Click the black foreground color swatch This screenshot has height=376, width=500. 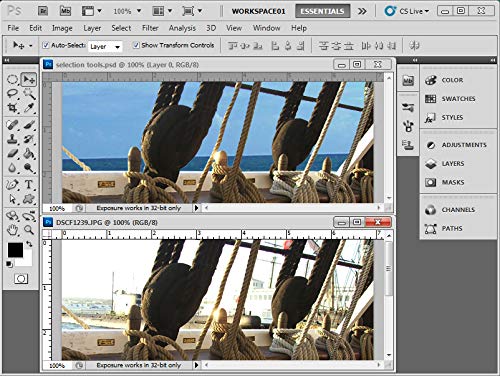pos(15,250)
